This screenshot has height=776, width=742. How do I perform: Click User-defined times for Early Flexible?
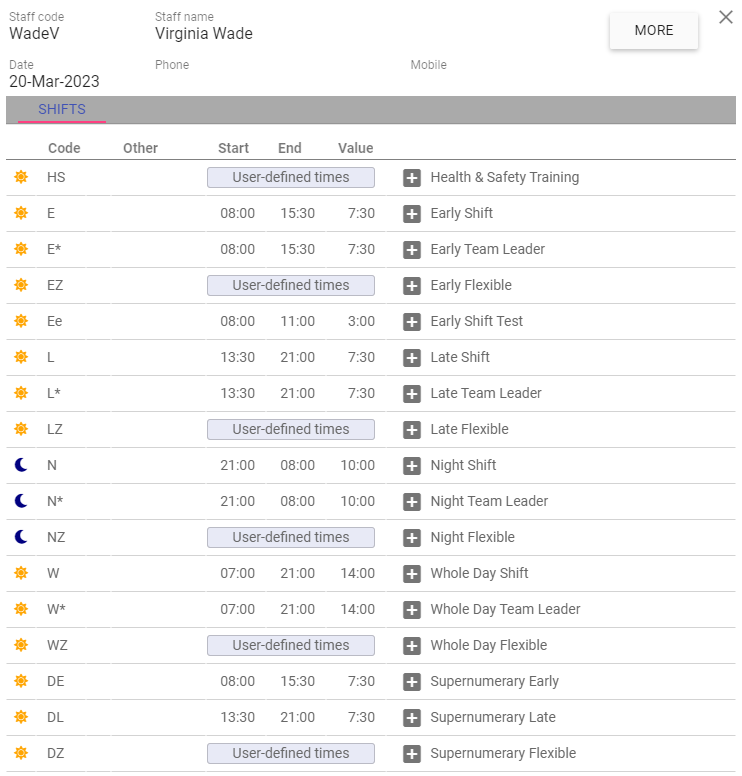291,286
